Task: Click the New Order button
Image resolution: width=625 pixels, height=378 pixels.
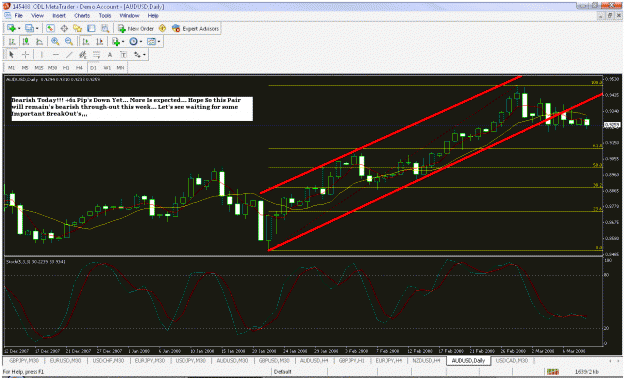Action: coord(136,29)
